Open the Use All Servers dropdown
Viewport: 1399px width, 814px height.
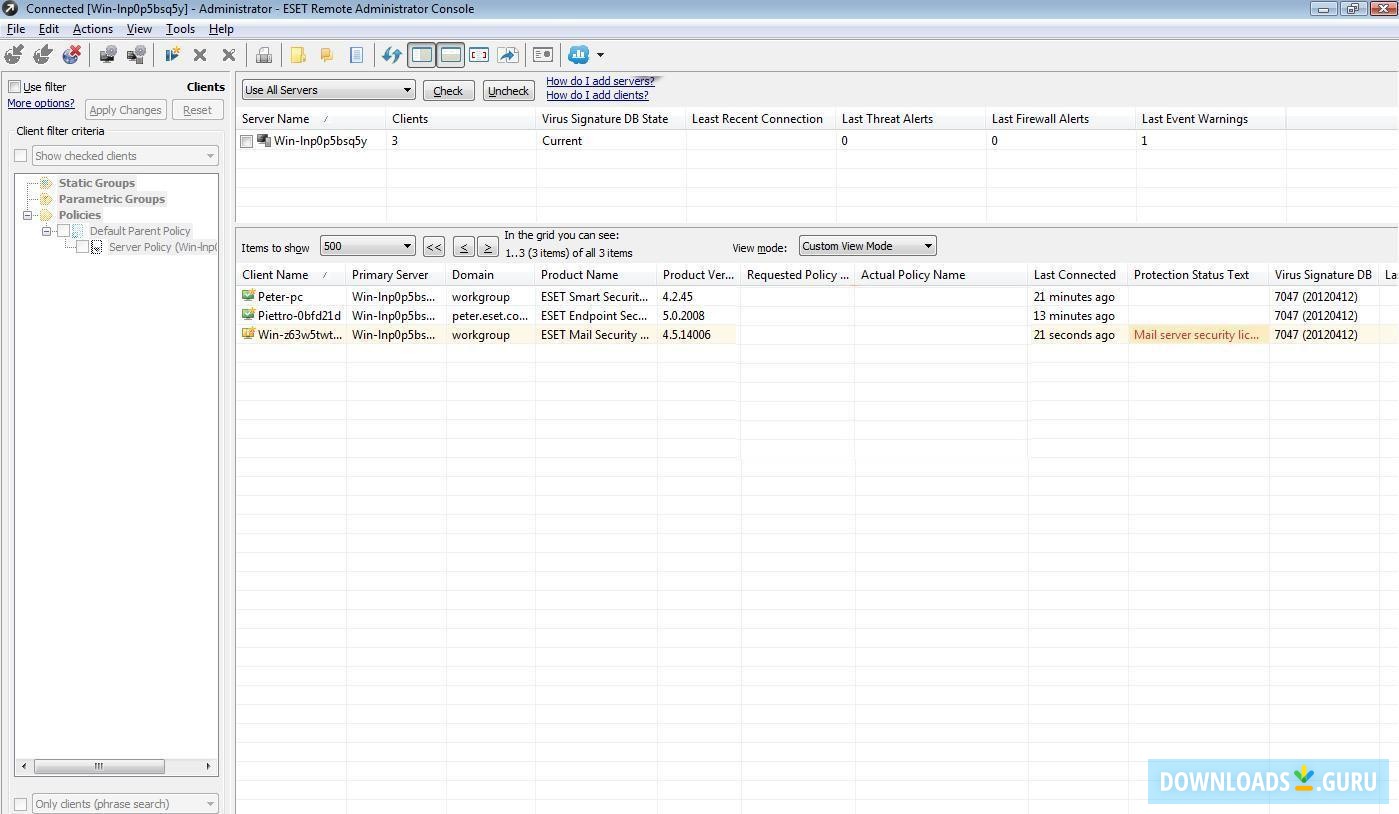328,90
